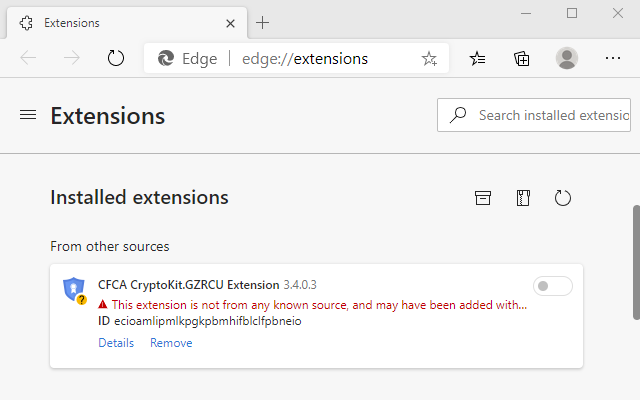This screenshot has width=640, height=400.
Task: Open the user profile avatar
Action: tap(567, 58)
